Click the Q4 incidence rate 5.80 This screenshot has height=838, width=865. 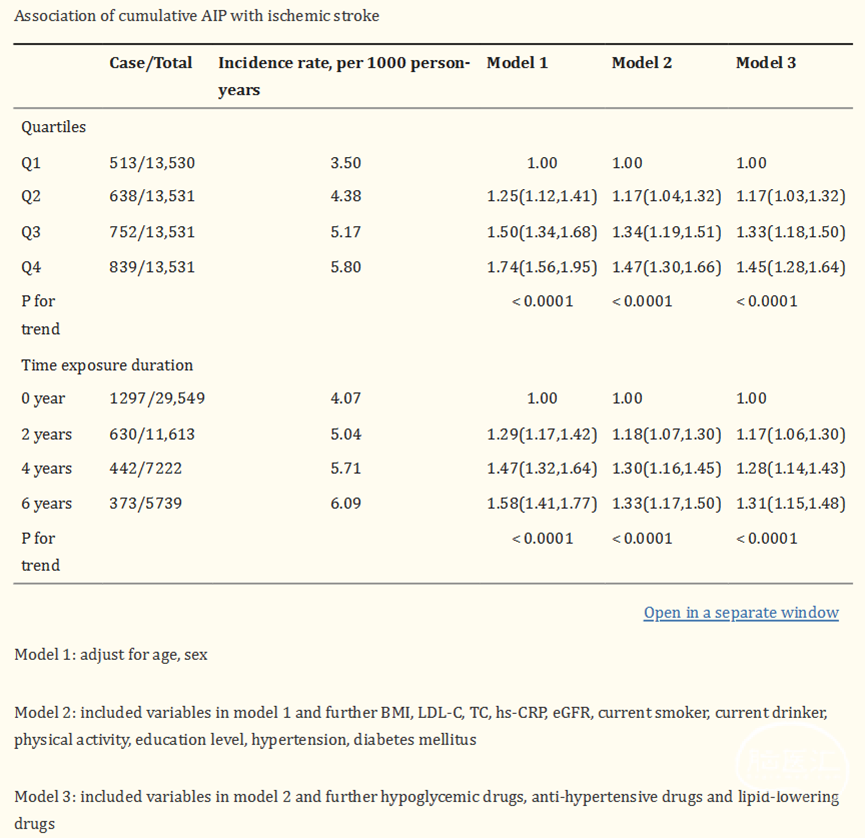coord(345,267)
